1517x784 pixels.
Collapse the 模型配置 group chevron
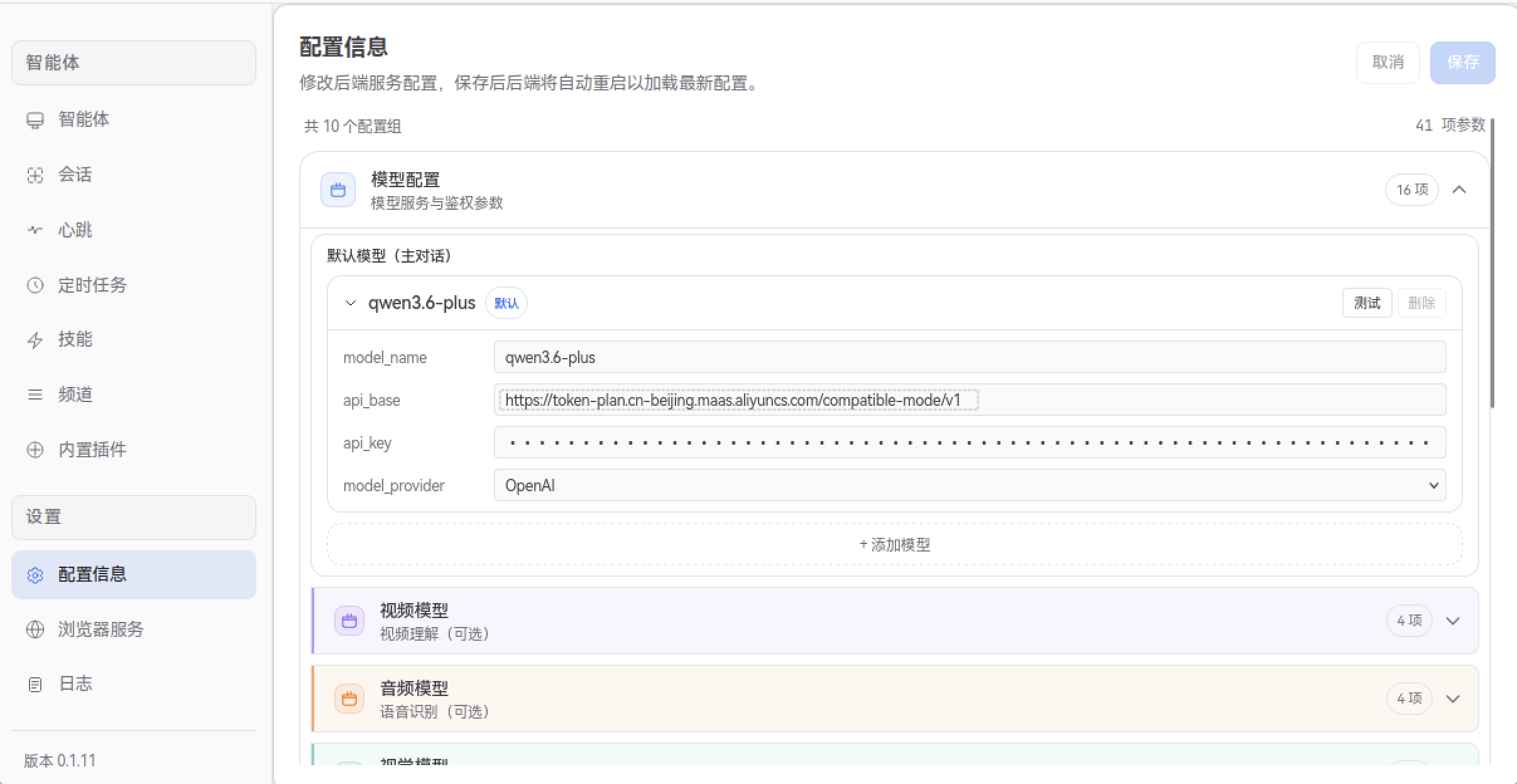(x=1459, y=190)
